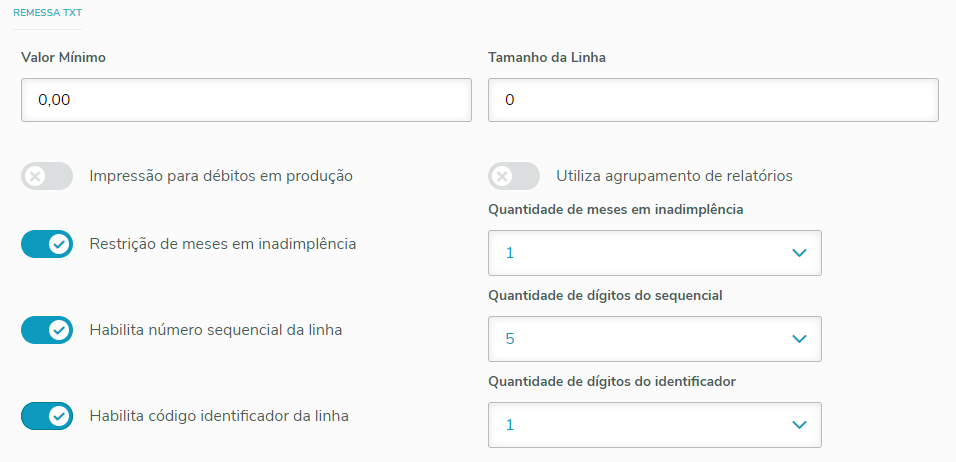The height and width of the screenshot is (462, 956).
Task: Open the REMESSA TXT tab
Action: [x=47, y=12]
